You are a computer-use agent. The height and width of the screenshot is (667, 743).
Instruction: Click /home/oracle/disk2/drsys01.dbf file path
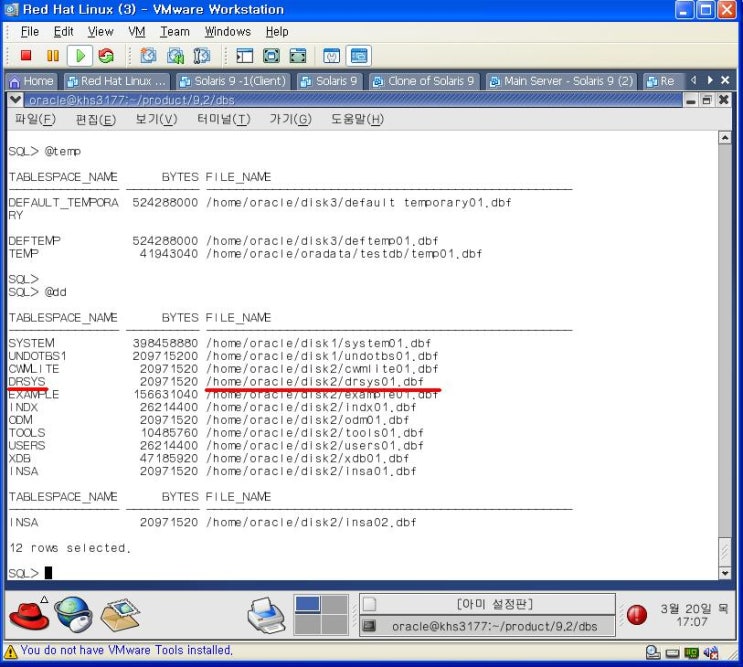[315, 381]
